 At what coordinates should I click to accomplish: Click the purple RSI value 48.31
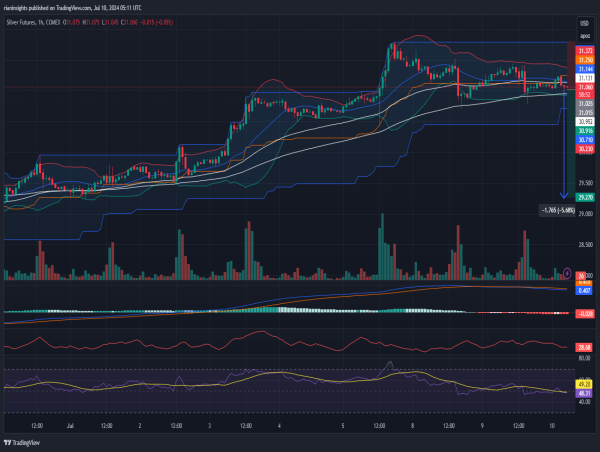[584, 393]
